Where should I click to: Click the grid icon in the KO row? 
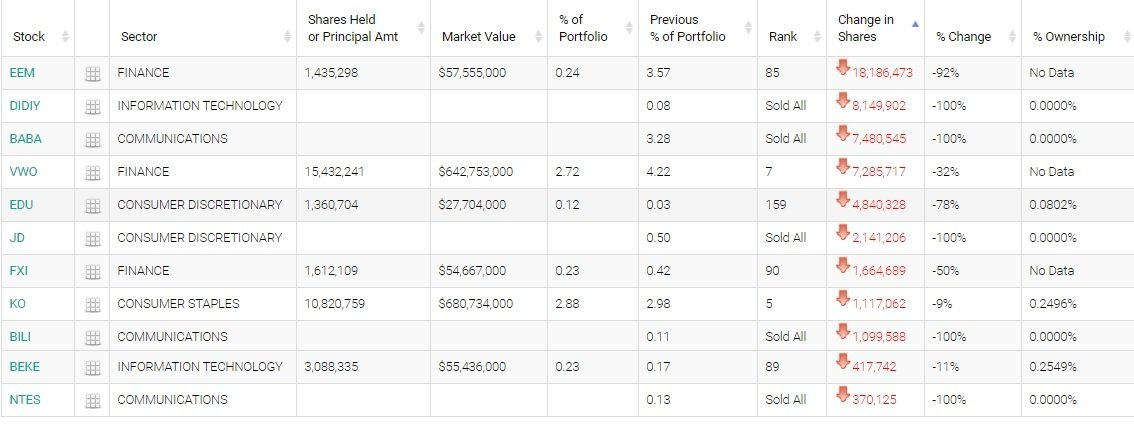tap(93, 304)
